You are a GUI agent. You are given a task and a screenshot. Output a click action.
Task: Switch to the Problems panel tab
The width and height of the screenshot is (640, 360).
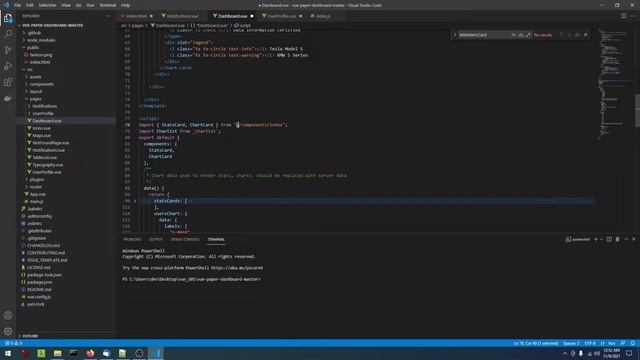pyautogui.click(x=132, y=239)
